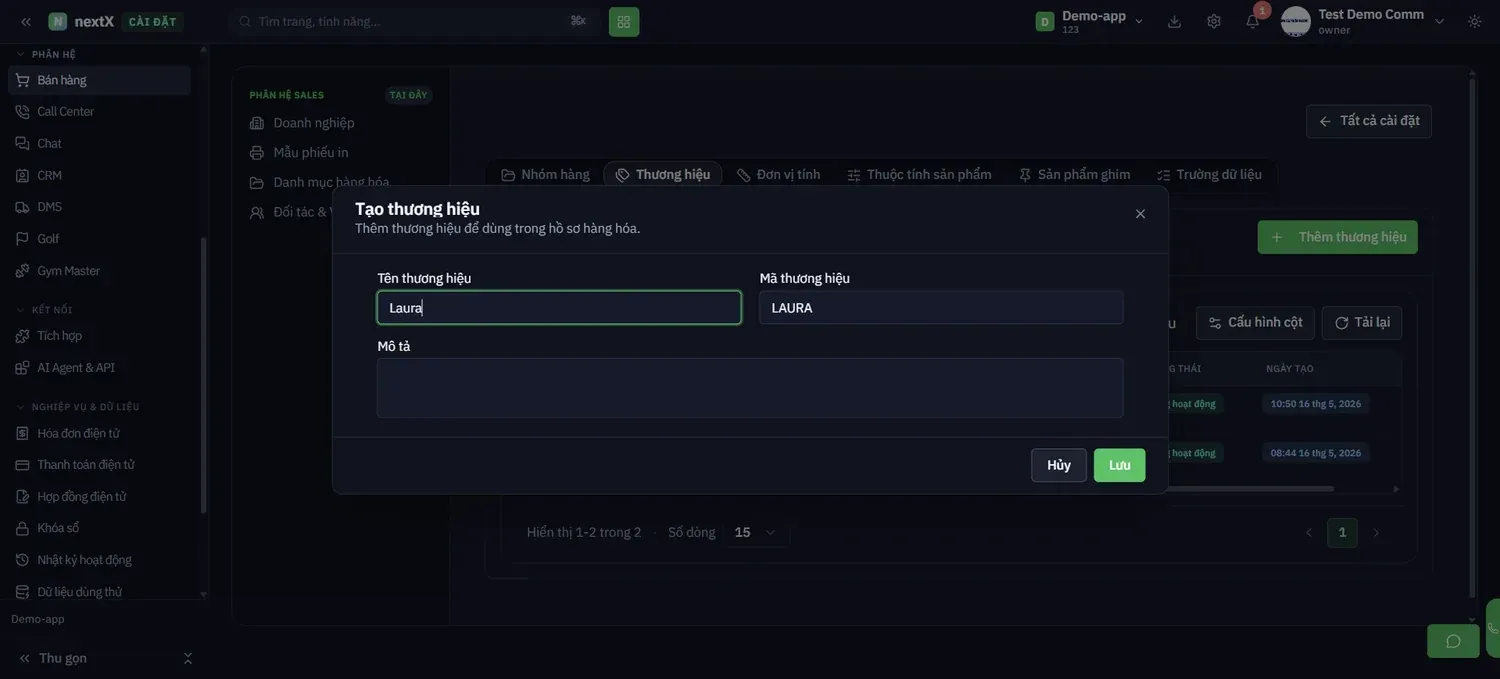
Task: Open Gym Master module
Action: click(99, 271)
